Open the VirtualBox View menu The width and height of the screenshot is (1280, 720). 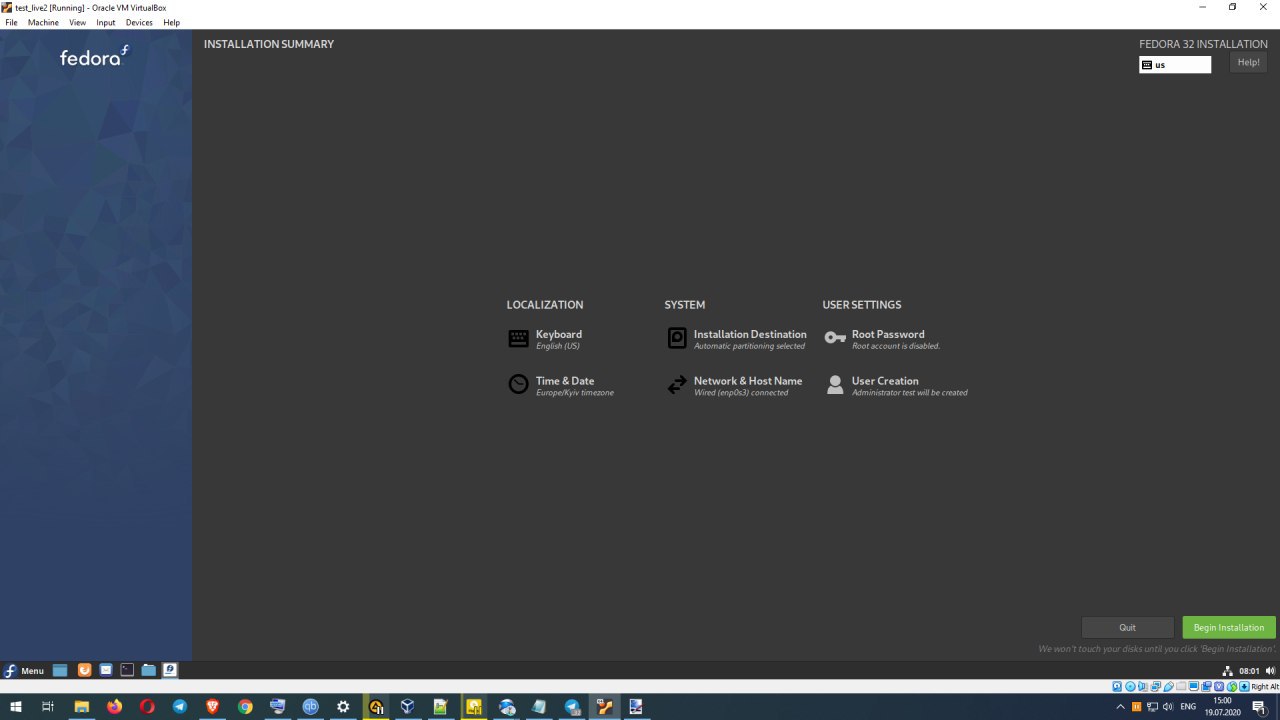pos(77,22)
